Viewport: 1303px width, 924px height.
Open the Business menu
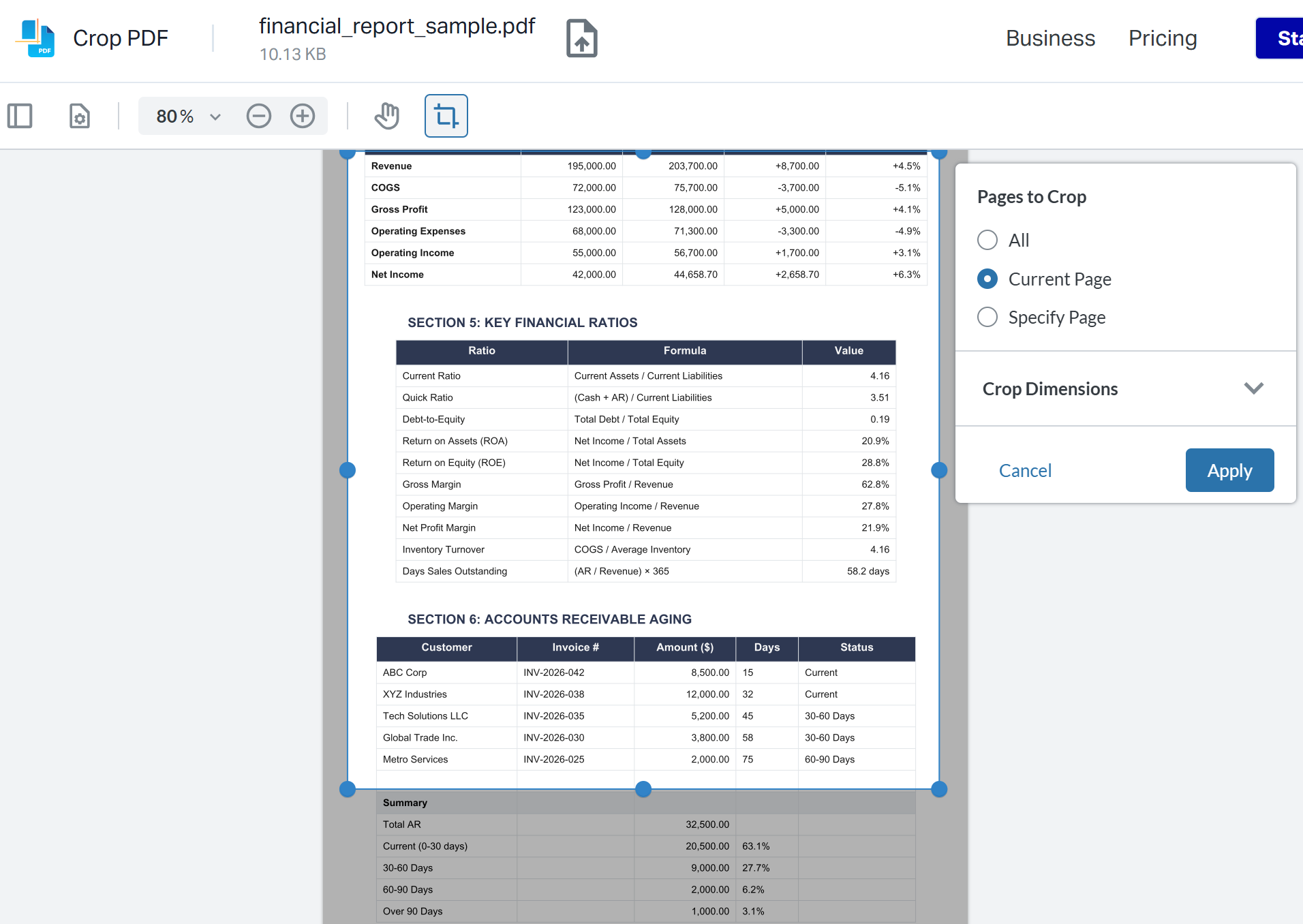pyautogui.click(x=1050, y=38)
